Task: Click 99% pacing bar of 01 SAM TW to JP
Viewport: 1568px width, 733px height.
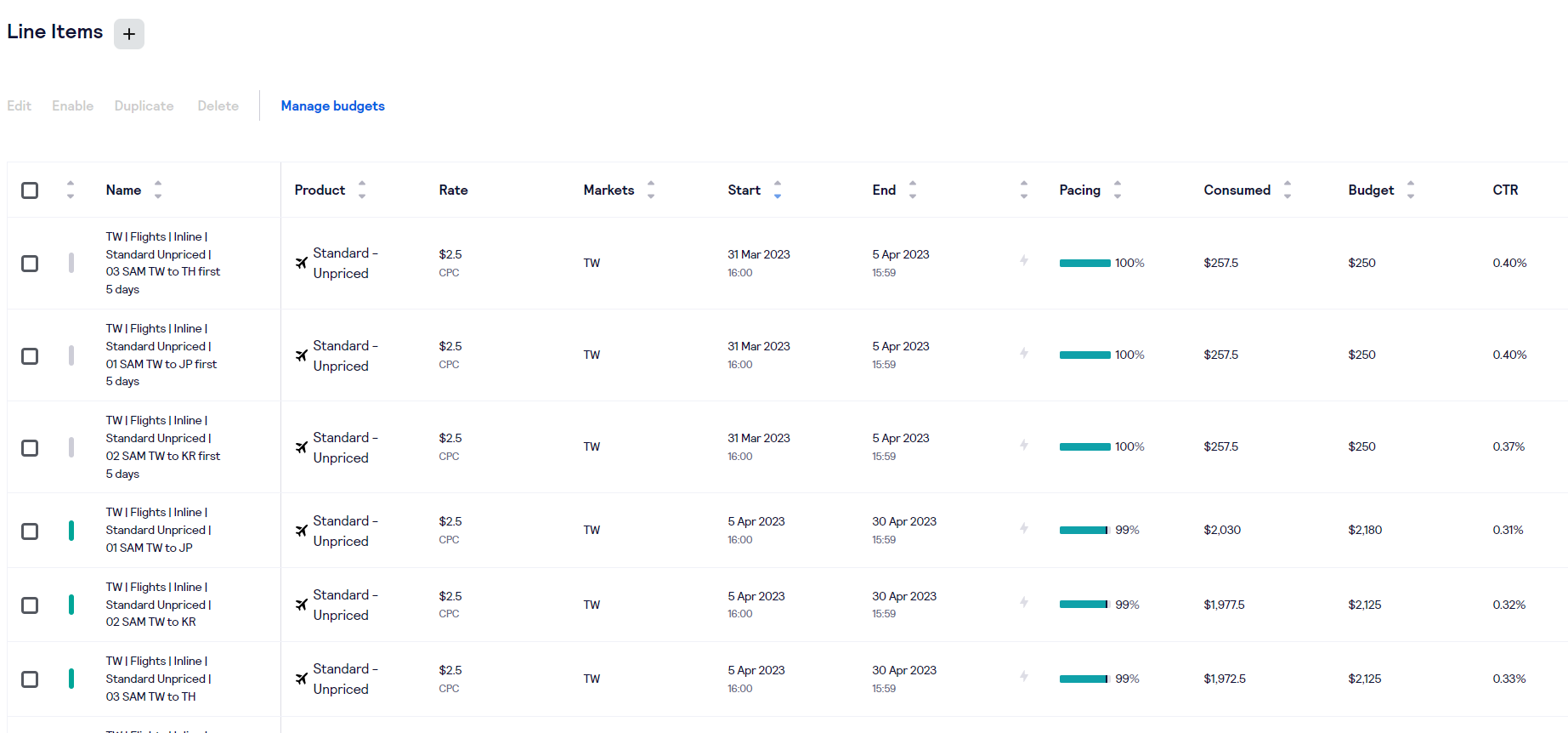Action: point(1084,530)
